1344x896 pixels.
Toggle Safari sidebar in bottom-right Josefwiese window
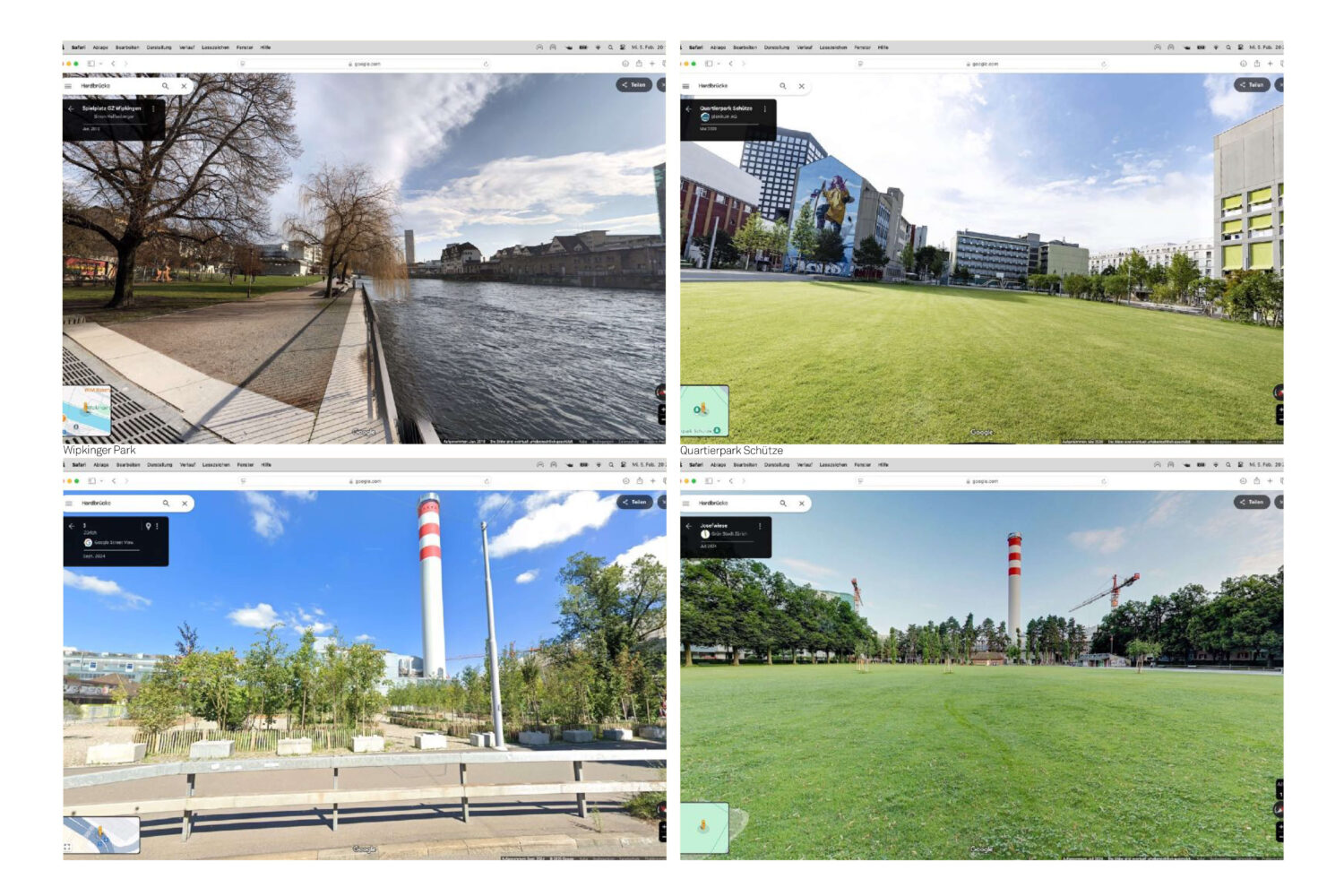708,481
